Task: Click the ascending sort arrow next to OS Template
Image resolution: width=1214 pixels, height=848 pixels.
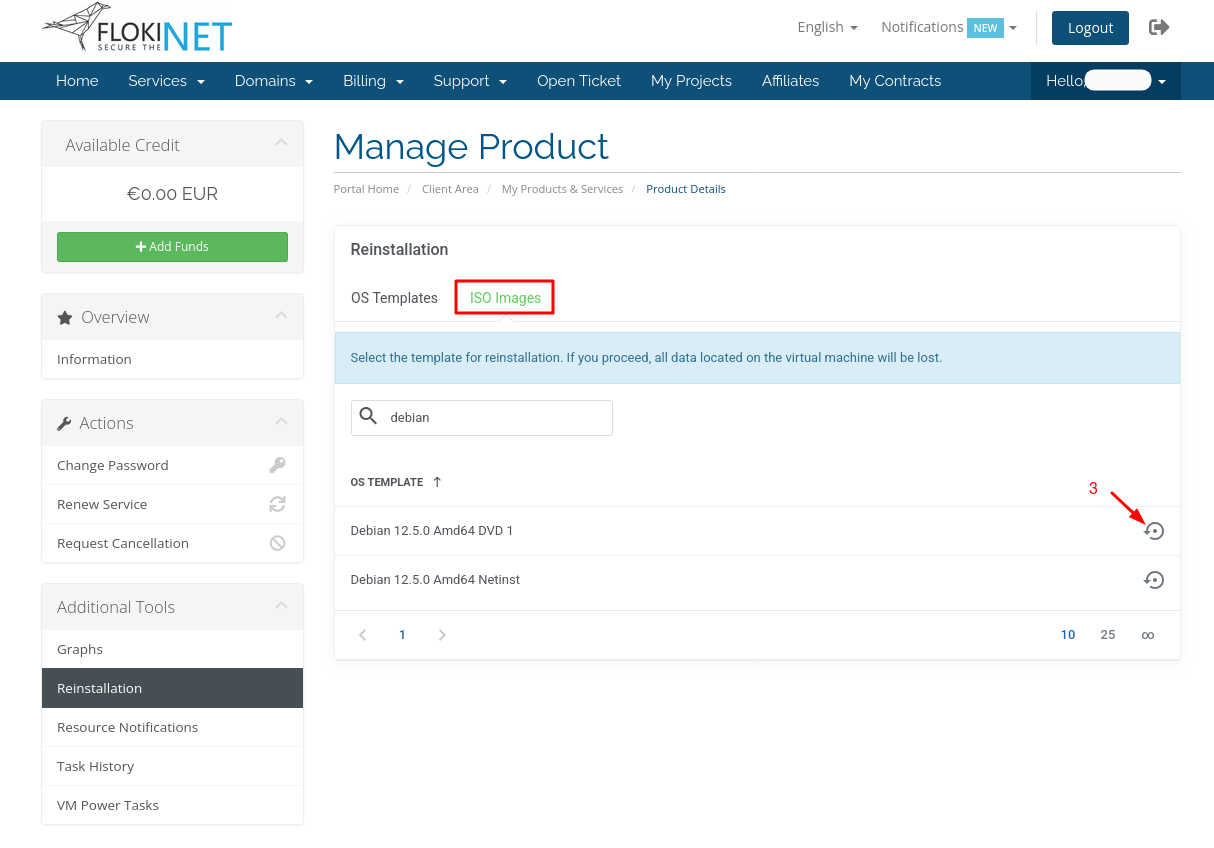Action: pyautogui.click(x=437, y=482)
